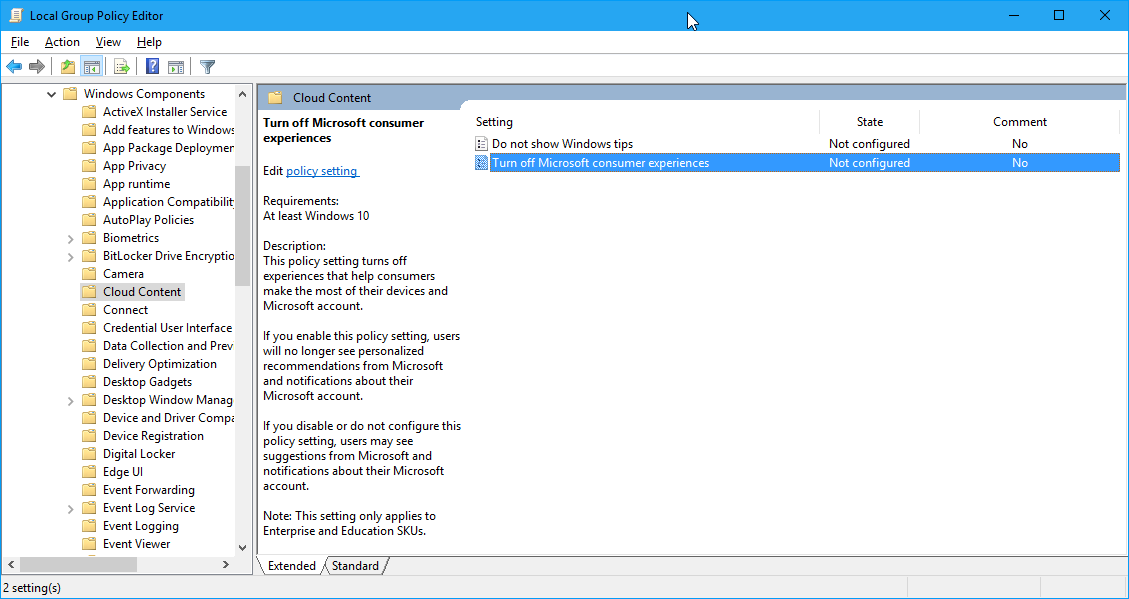Image resolution: width=1129 pixels, height=599 pixels.
Task: Click the Windows Components folder icon
Action: (70, 94)
